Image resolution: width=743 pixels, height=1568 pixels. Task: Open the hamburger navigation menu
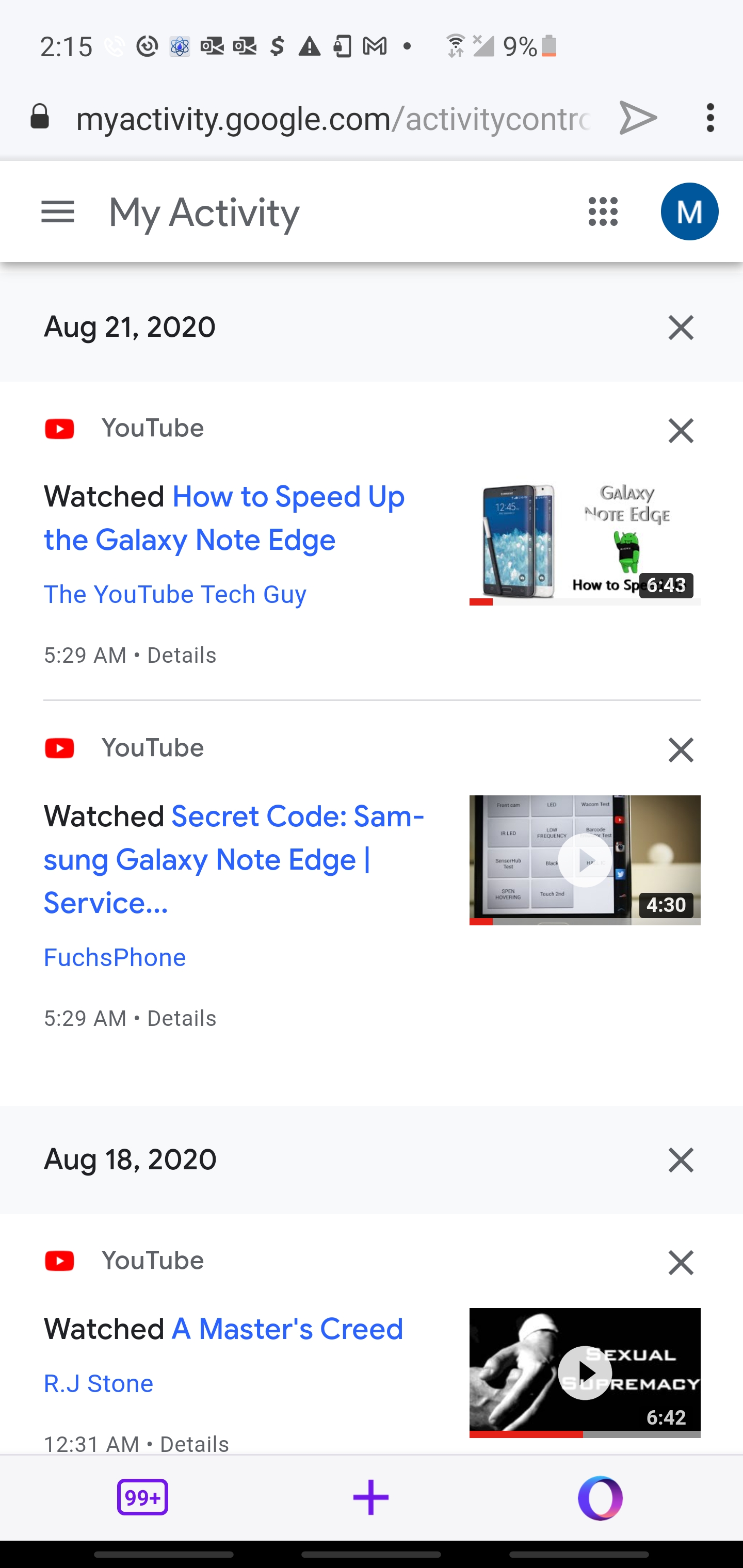(x=58, y=212)
